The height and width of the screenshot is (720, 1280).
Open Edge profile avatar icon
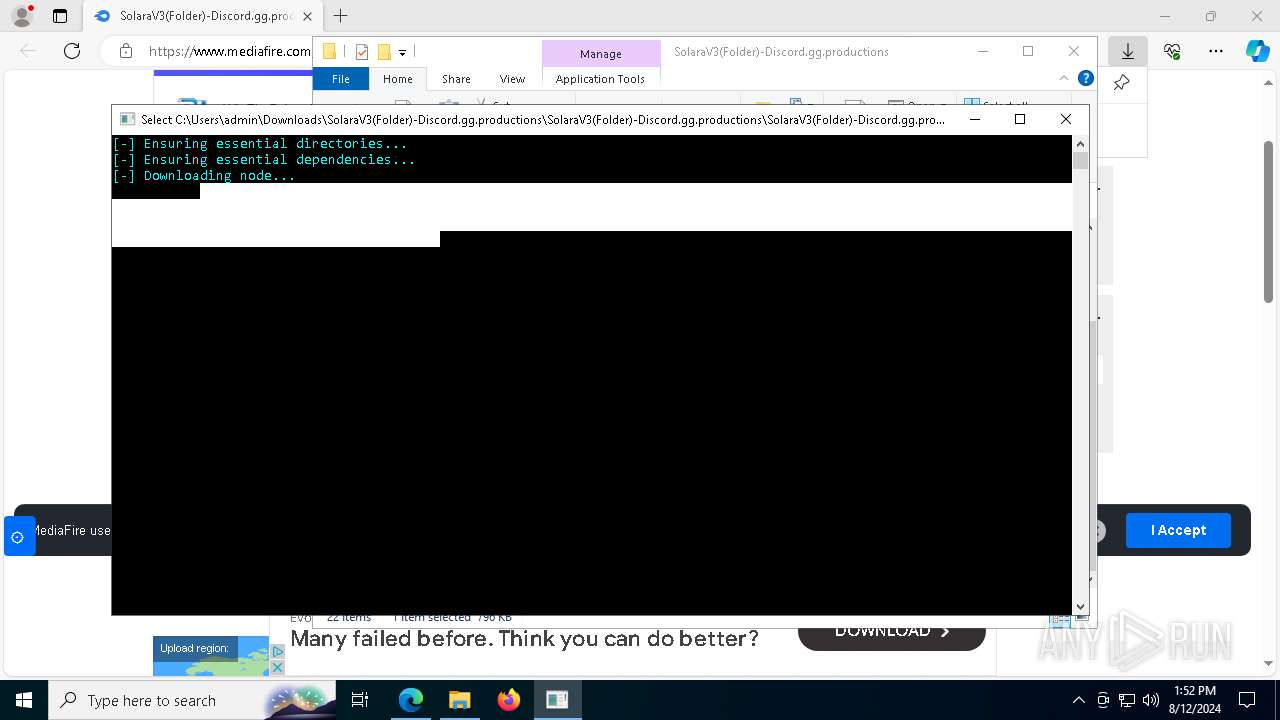[22, 16]
